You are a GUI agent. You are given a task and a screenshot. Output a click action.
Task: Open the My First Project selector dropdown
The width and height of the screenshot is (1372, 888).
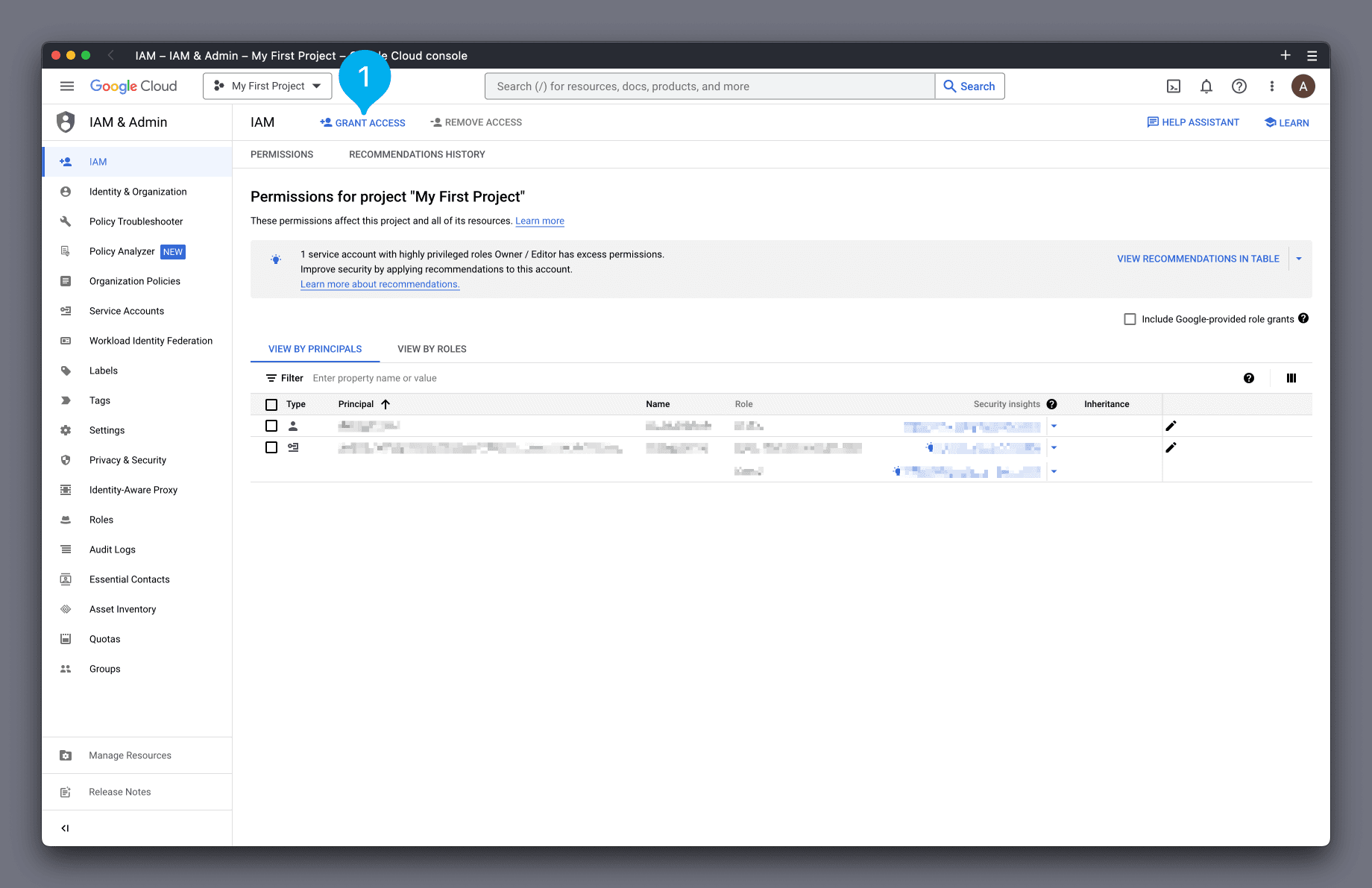click(268, 86)
